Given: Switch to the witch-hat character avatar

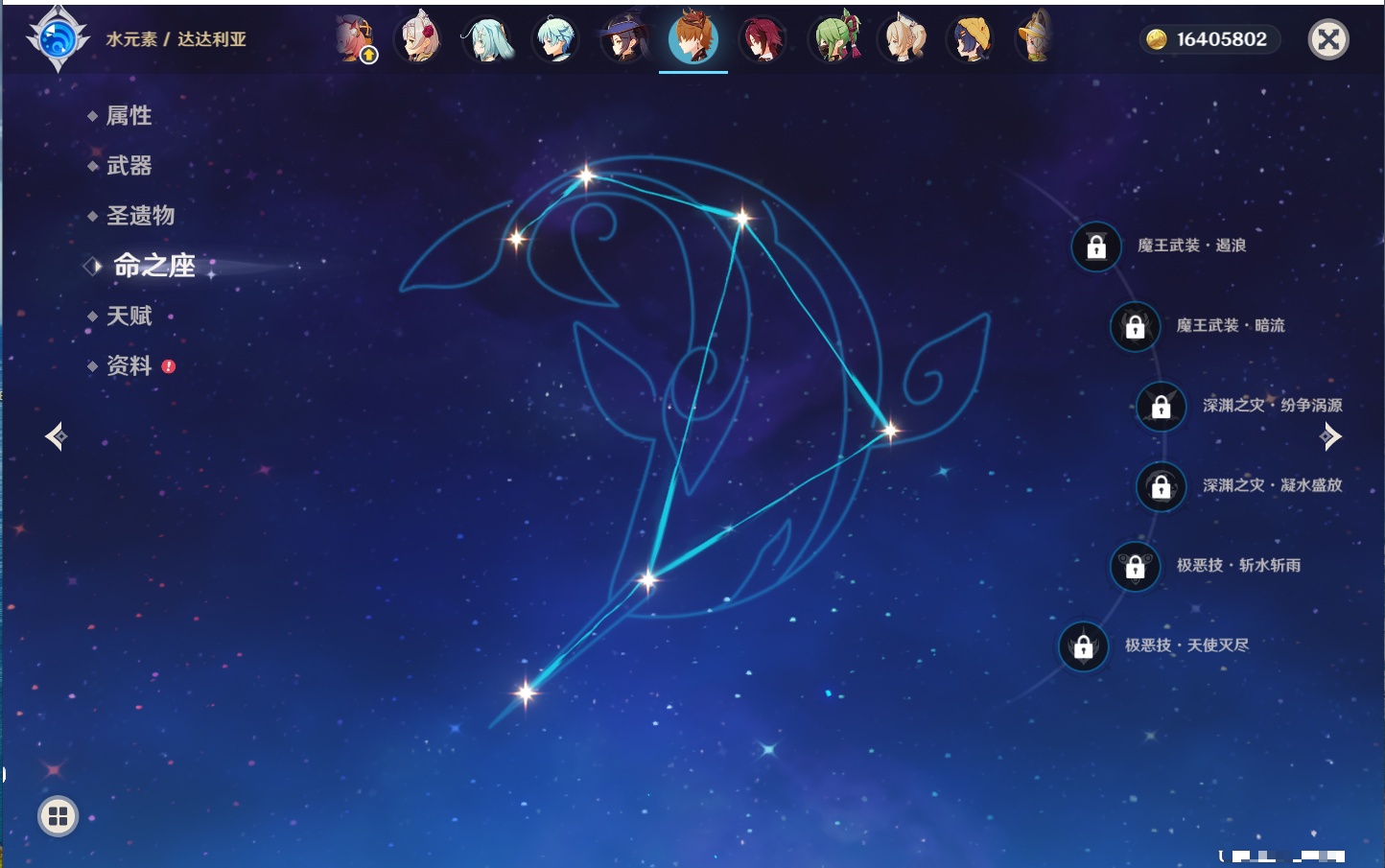Looking at the screenshot, I should [624, 39].
